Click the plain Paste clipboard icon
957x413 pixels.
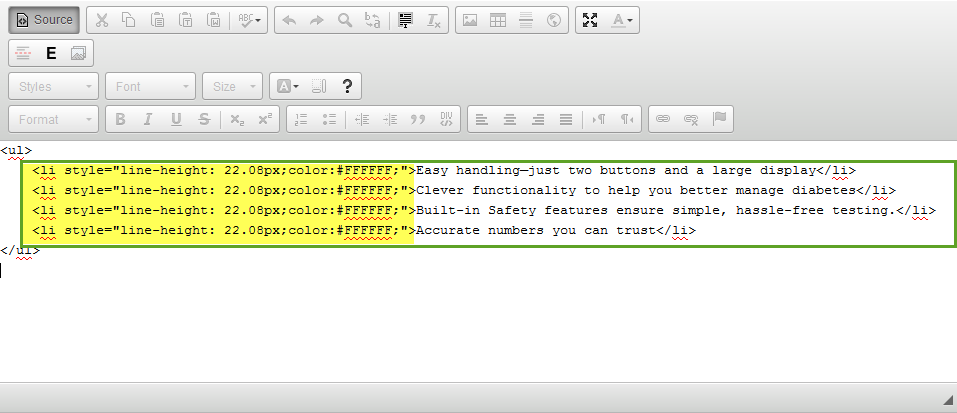(157, 20)
